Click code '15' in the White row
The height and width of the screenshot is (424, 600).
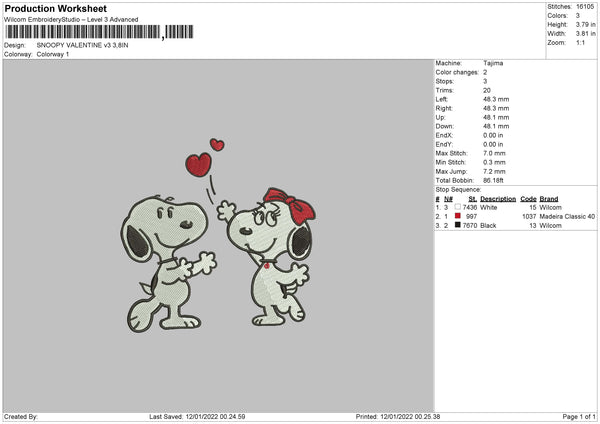[533, 207]
